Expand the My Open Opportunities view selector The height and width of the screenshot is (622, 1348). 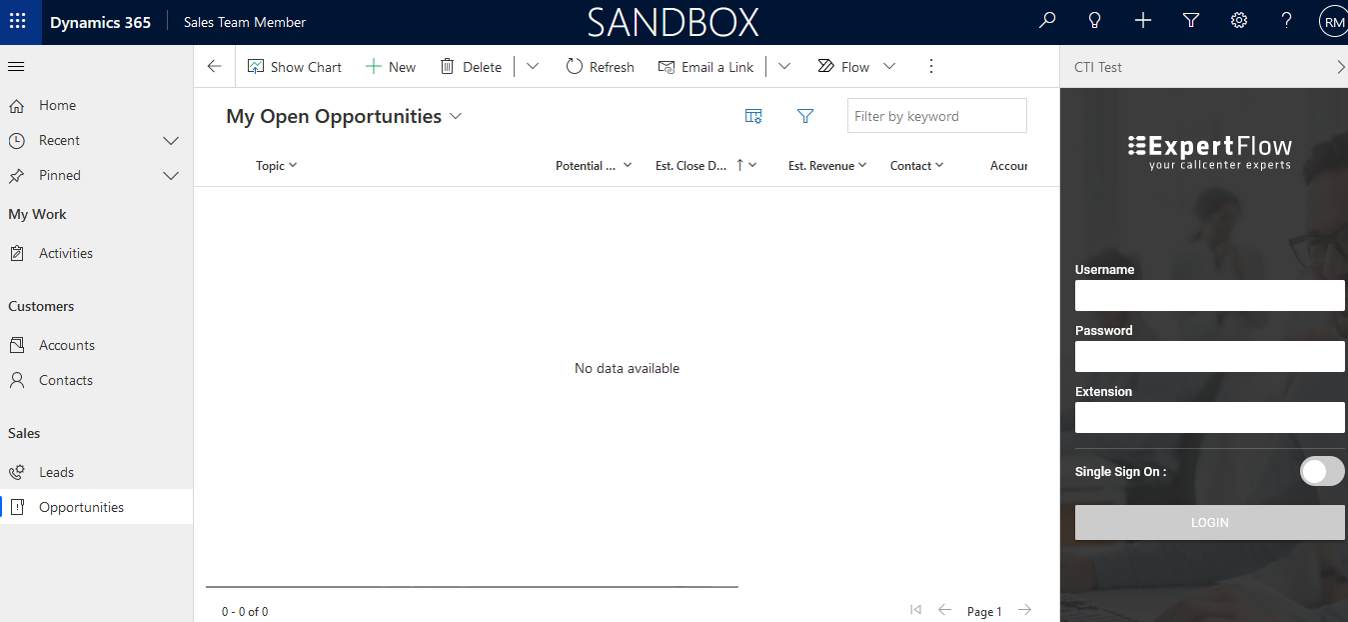[456, 117]
